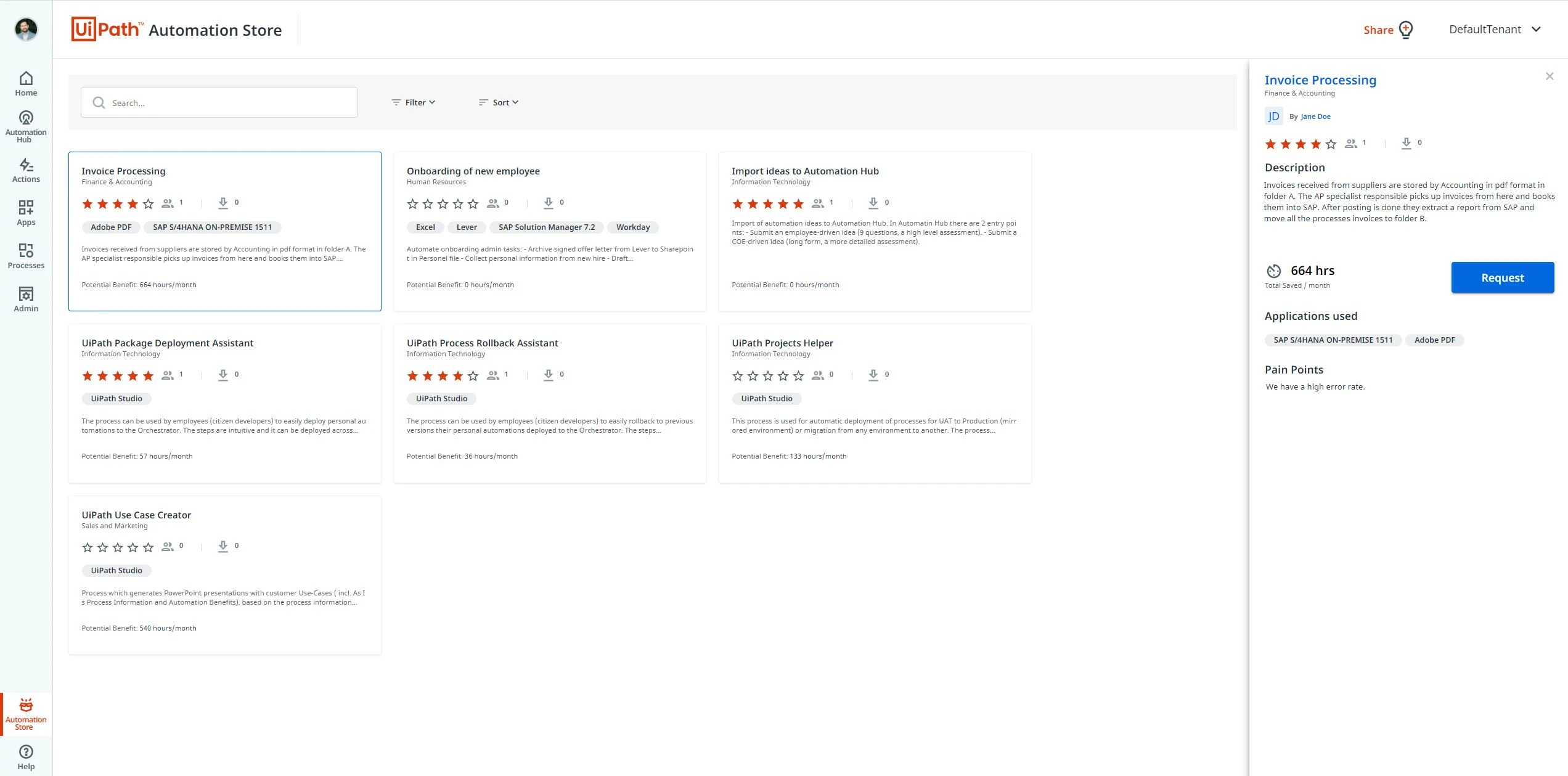Image resolution: width=1568 pixels, height=776 pixels.
Task: Click in the Search field
Action: (x=219, y=102)
